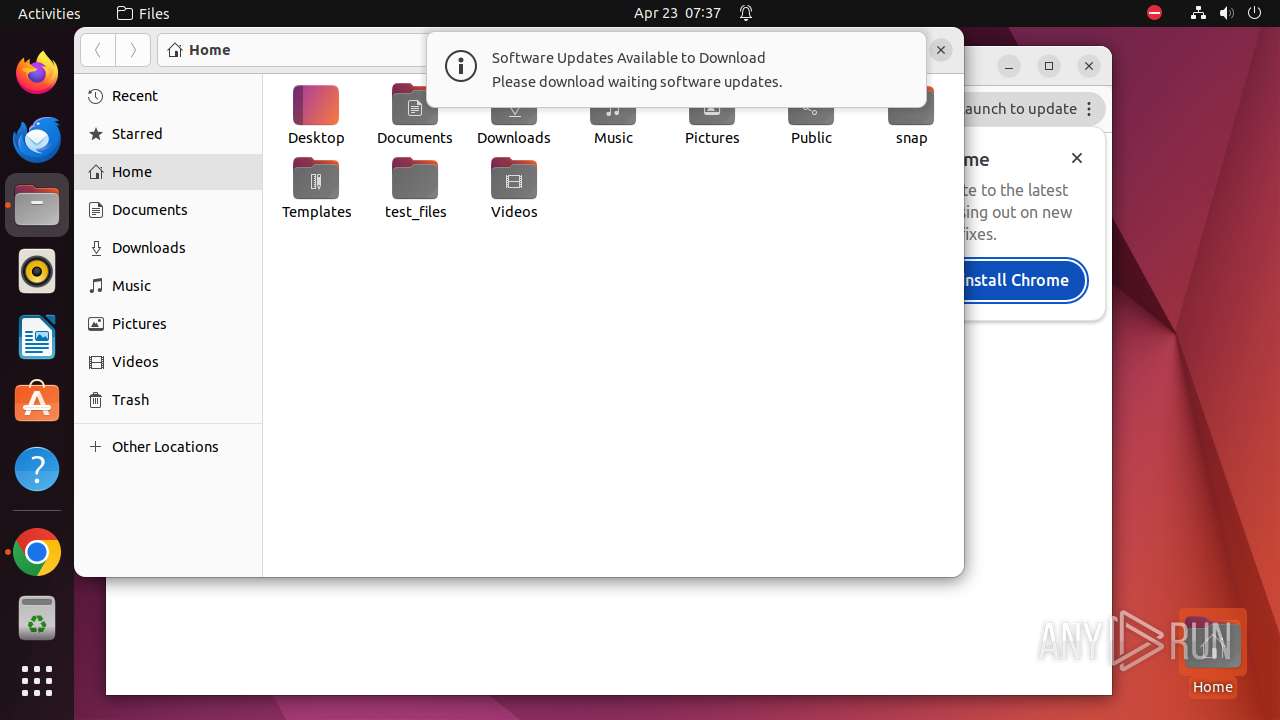Close the Chrome update popup
Image resolution: width=1280 pixels, height=720 pixels.
point(1077,158)
